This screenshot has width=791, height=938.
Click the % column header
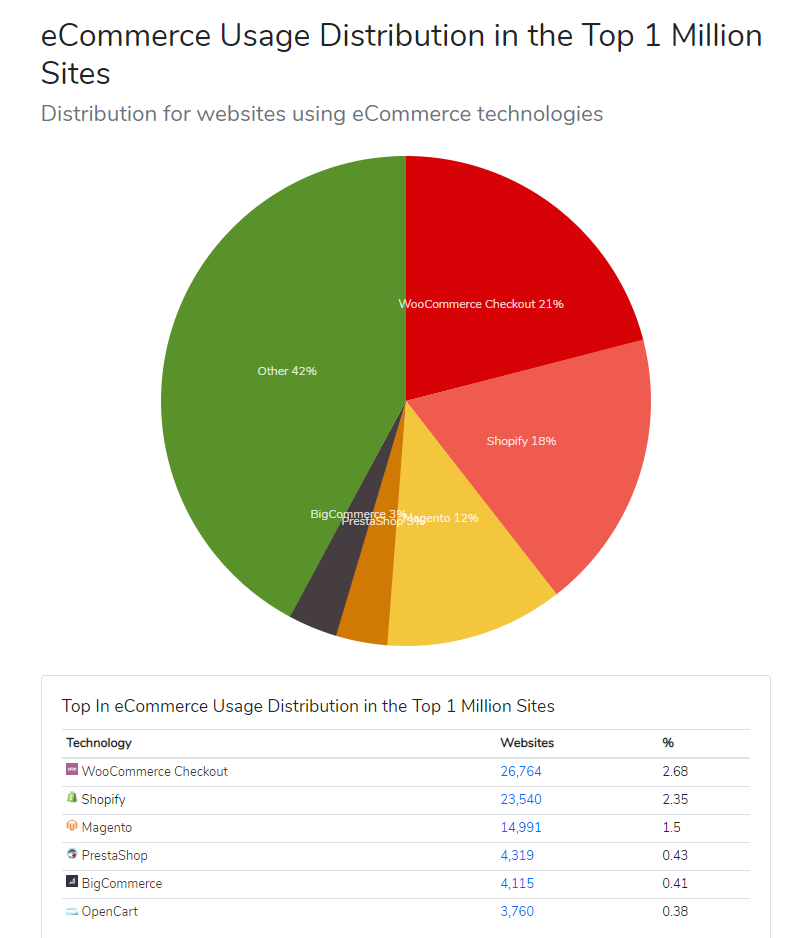(668, 743)
